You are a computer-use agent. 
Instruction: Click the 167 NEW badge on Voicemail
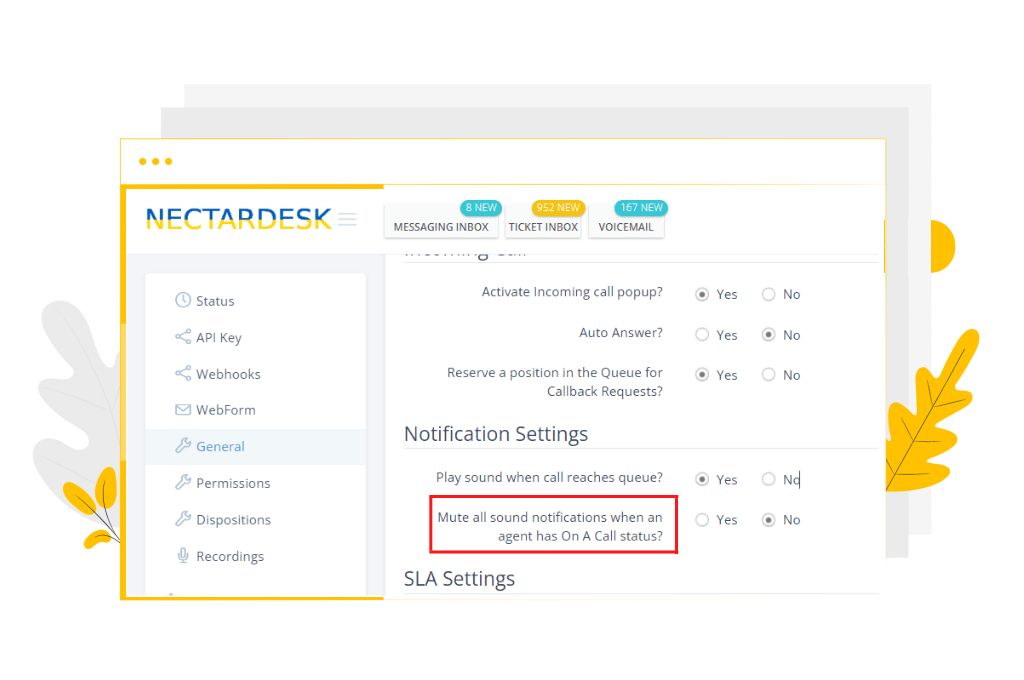tap(641, 208)
